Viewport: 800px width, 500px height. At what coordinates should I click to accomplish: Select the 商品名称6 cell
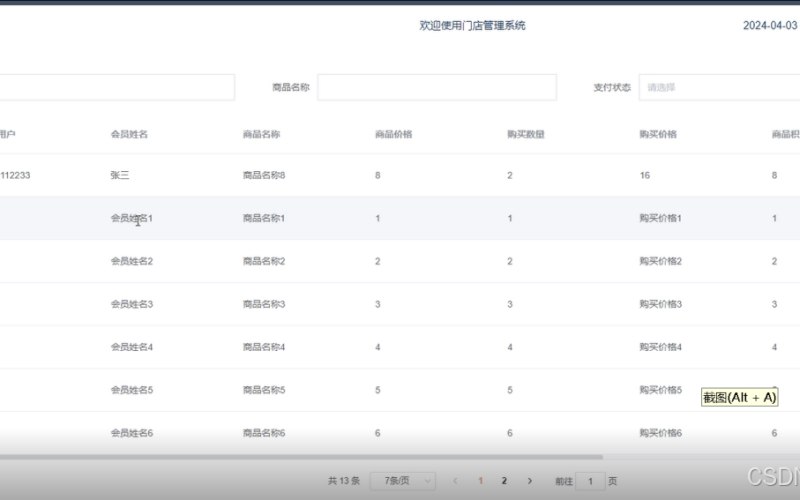point(264,433)
